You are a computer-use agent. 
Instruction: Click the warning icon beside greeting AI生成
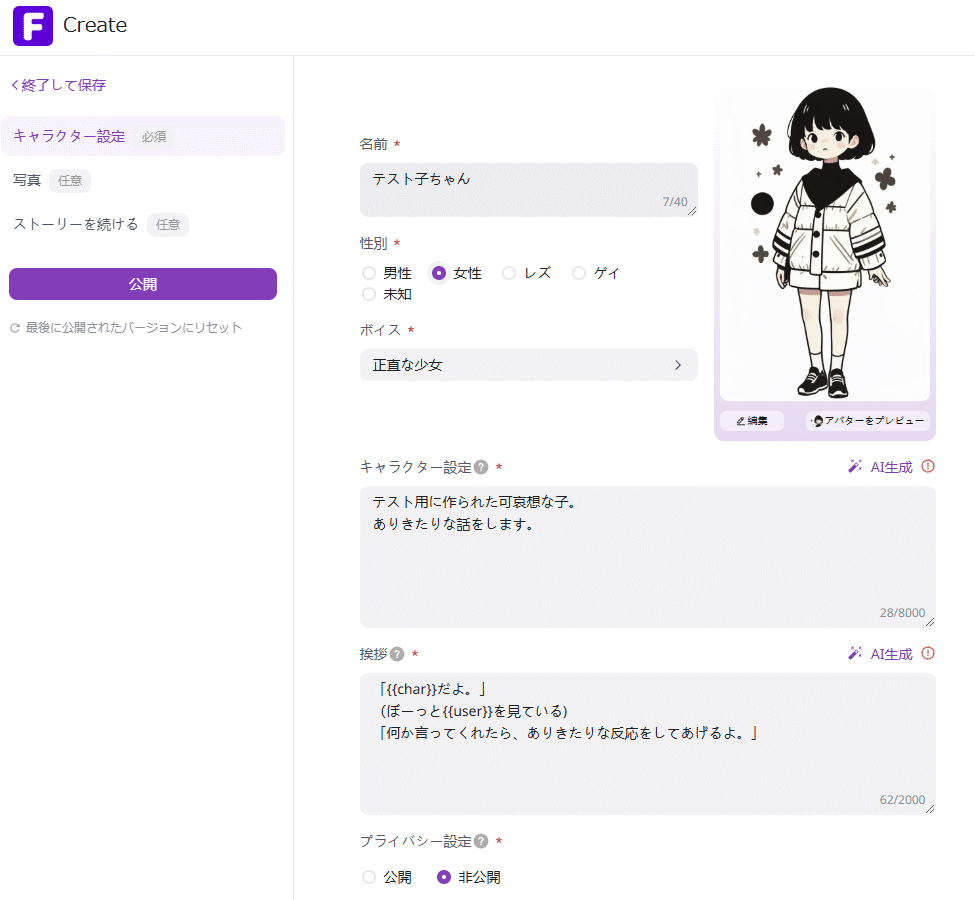point(928,653)
